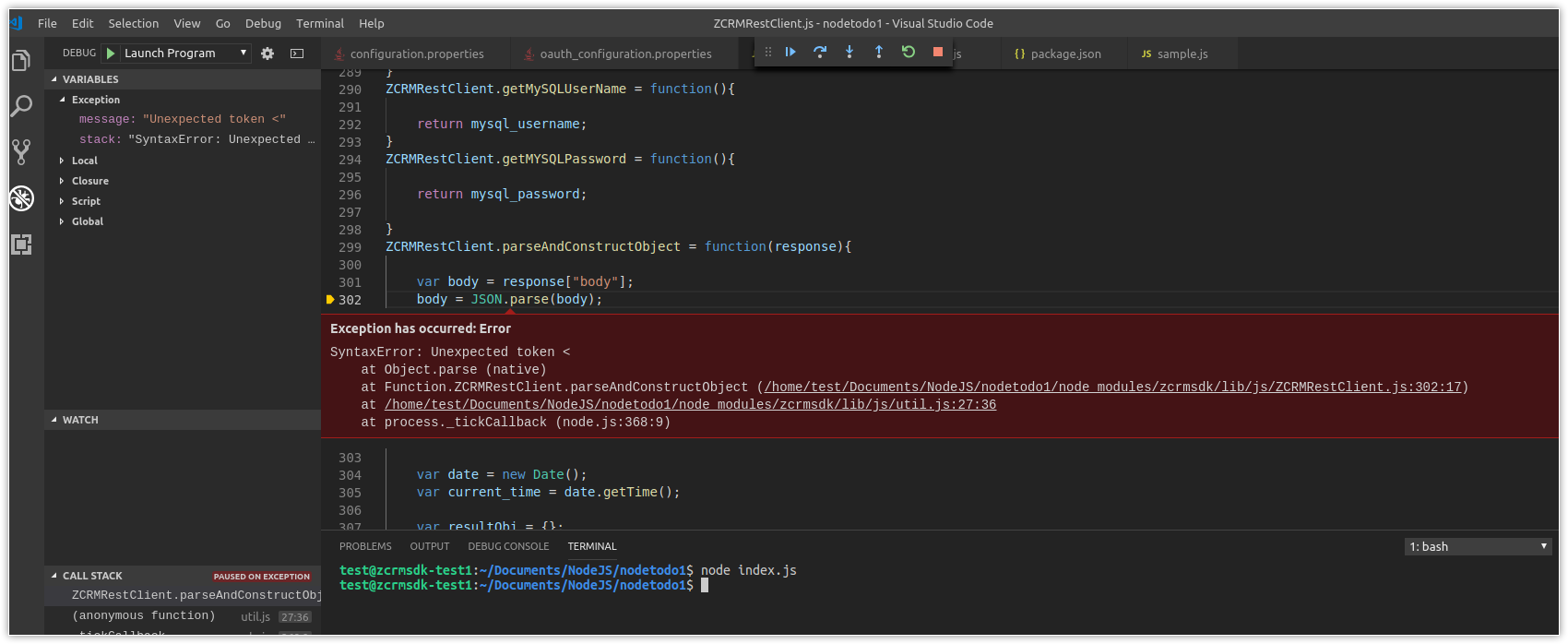This screenshot has width=1568, height=644.
Task: Switch to oauth_configuration.properties tab
Action: pyautogui.click(x=625, y=54)
